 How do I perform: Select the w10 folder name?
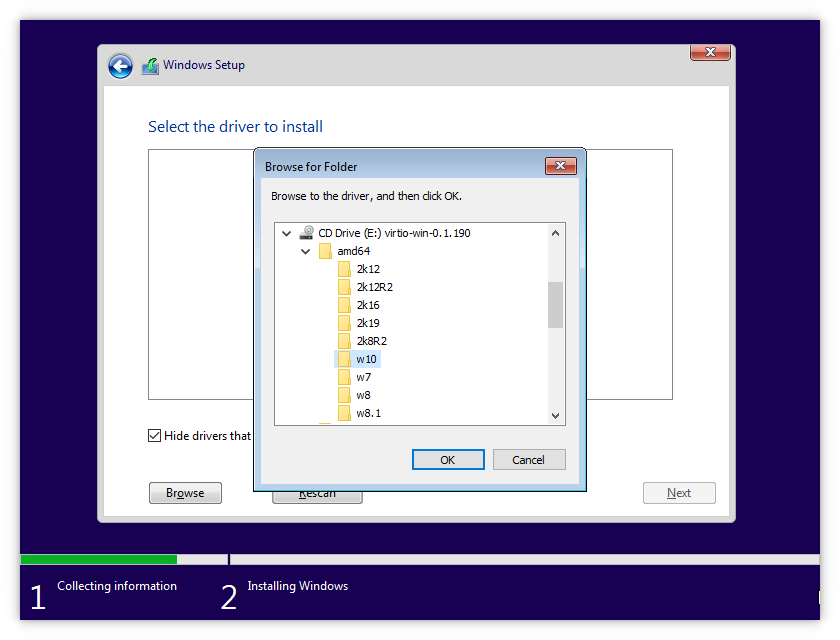pos(366,359)
